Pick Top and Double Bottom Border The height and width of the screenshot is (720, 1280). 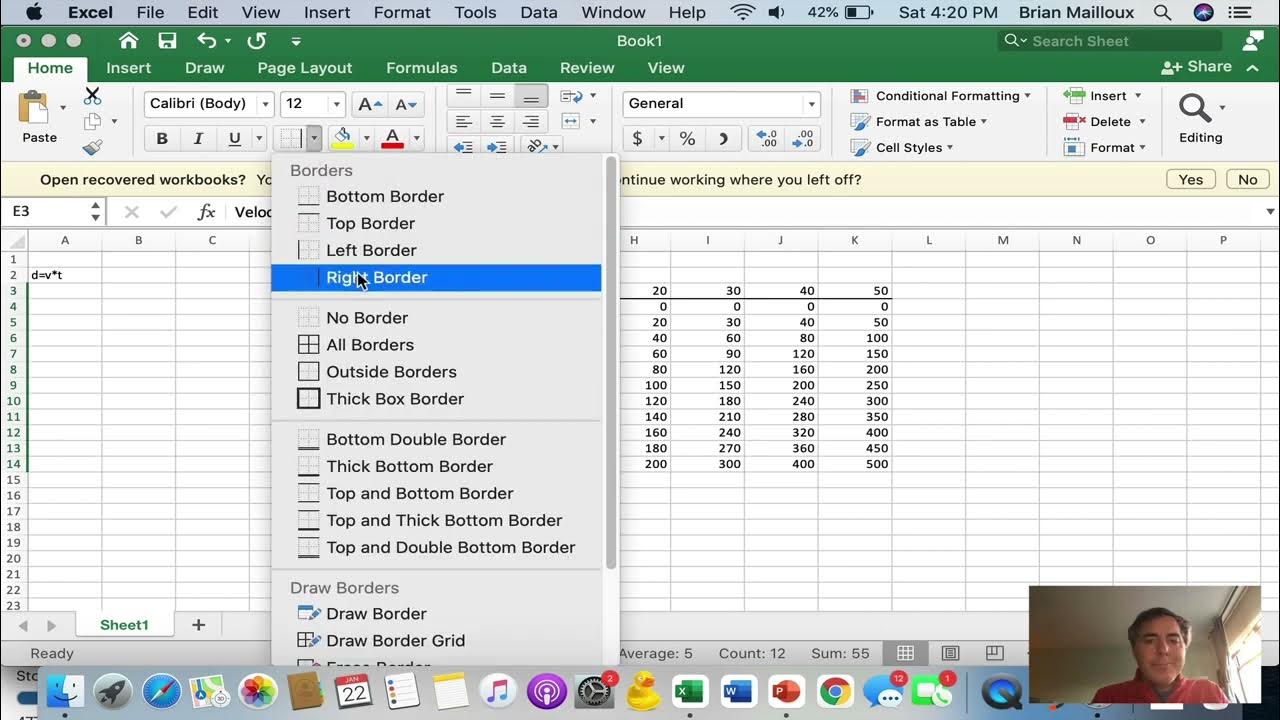(x=436, y=548)
